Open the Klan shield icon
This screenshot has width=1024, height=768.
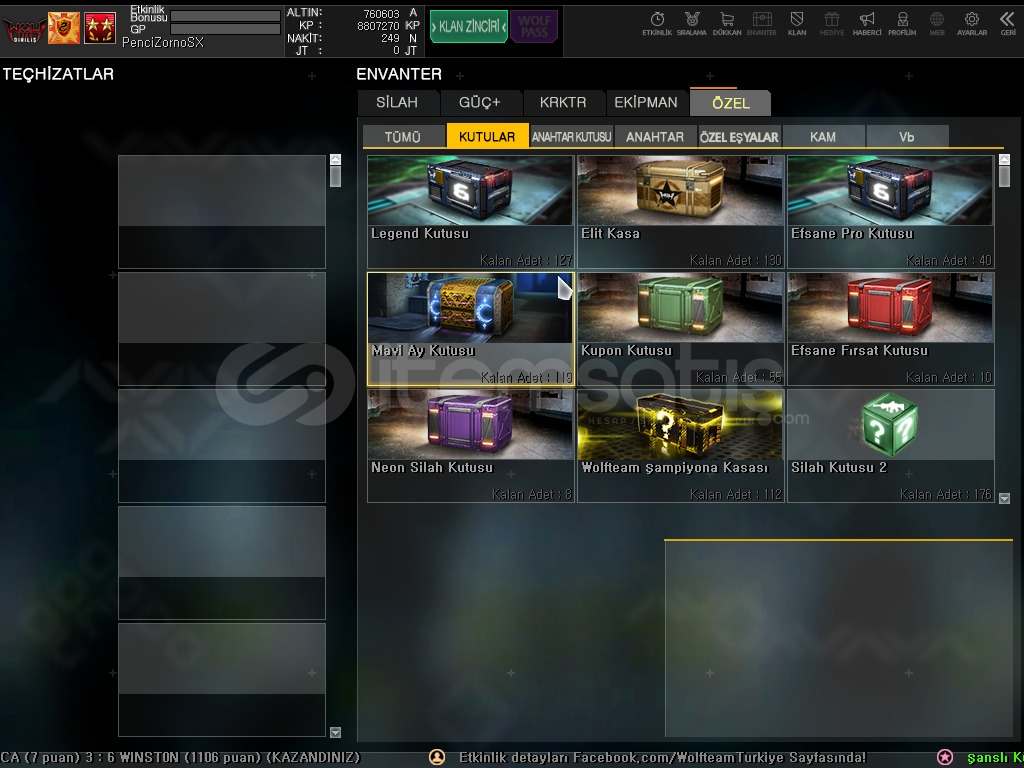(797, 24)
